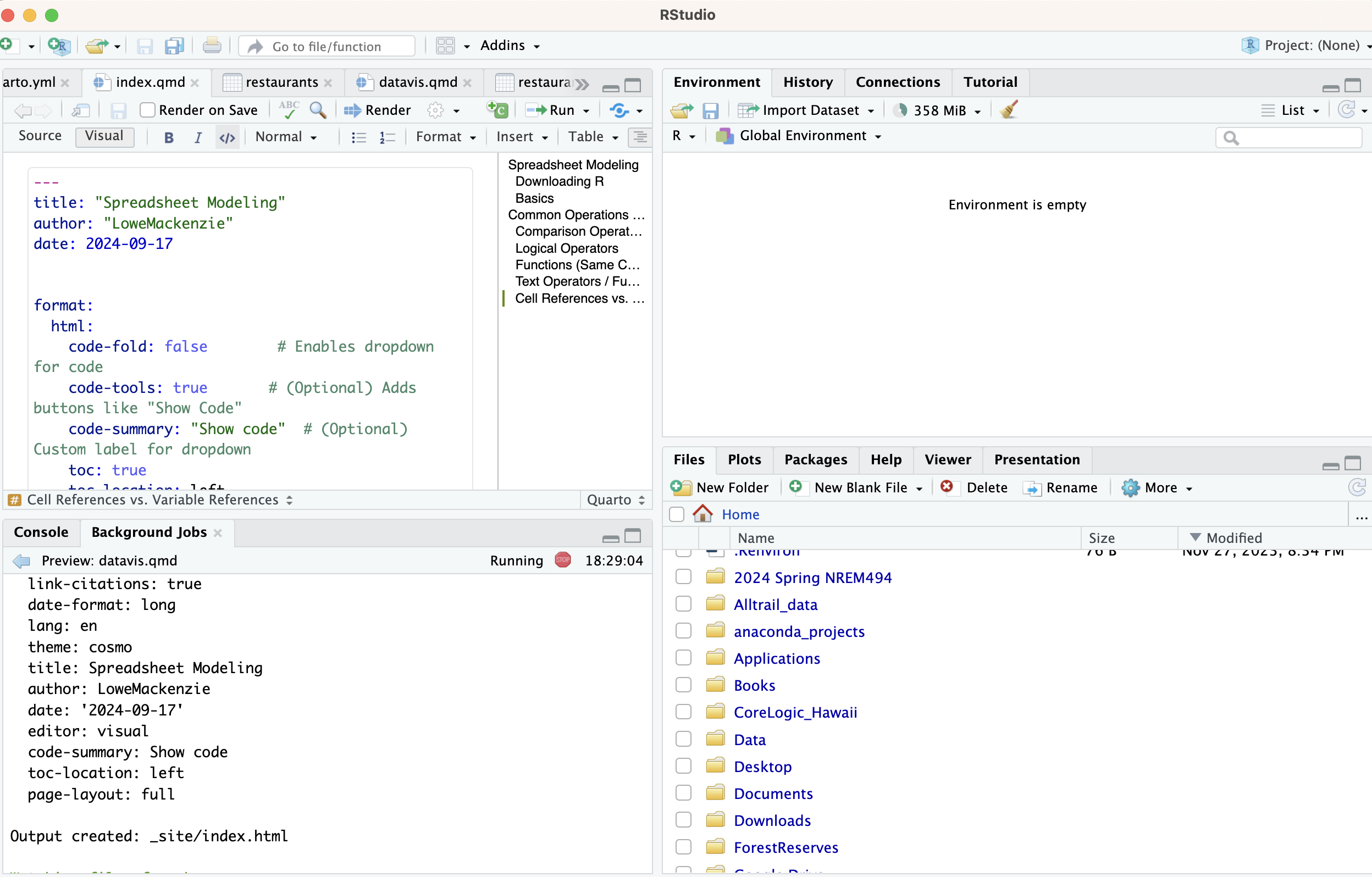Click the Italic formatting icon

point(198,137)
